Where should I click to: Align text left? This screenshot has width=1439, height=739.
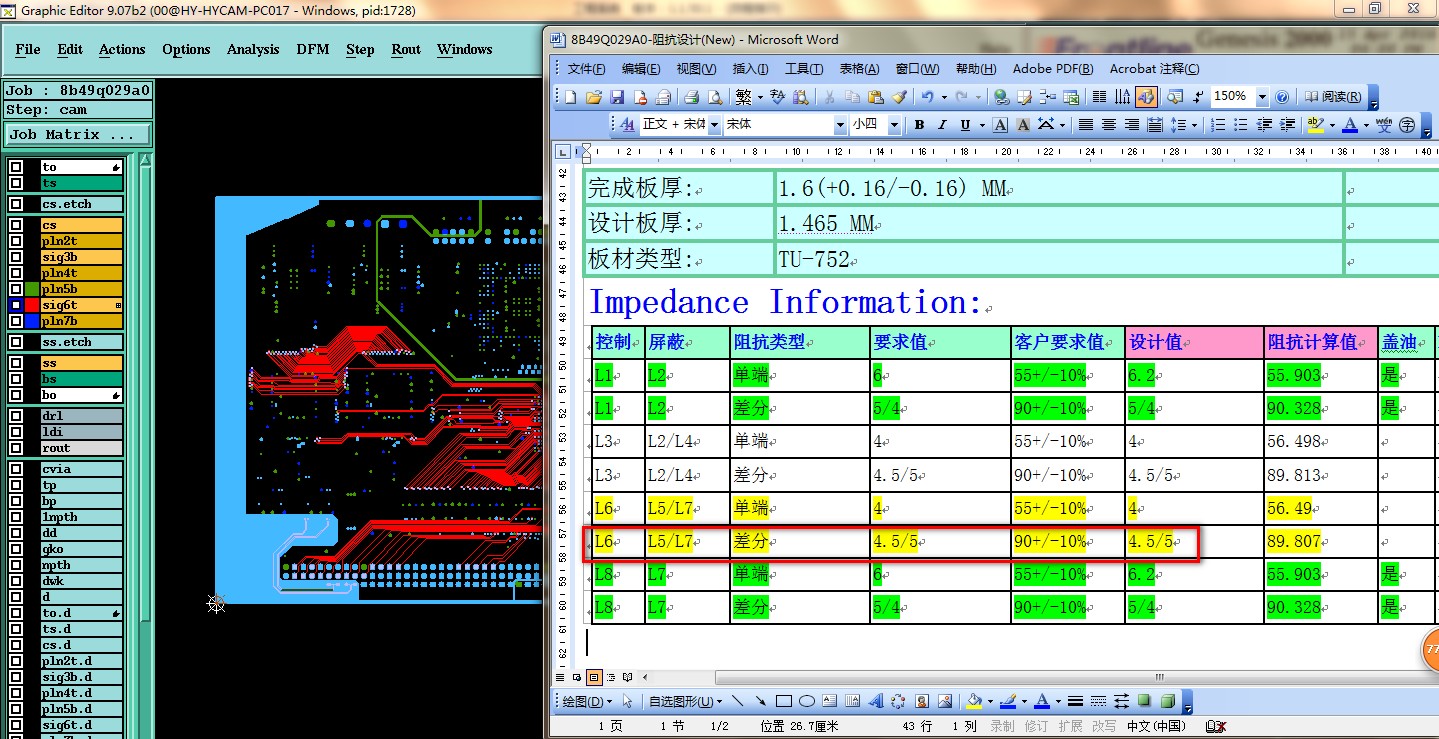[x=1086, y=125]
